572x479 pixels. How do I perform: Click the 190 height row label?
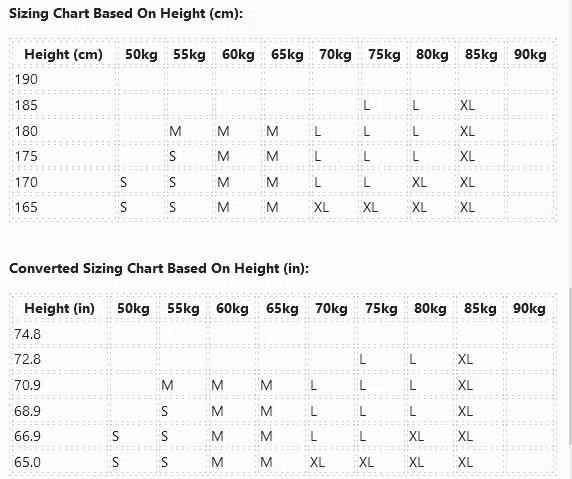26,79
